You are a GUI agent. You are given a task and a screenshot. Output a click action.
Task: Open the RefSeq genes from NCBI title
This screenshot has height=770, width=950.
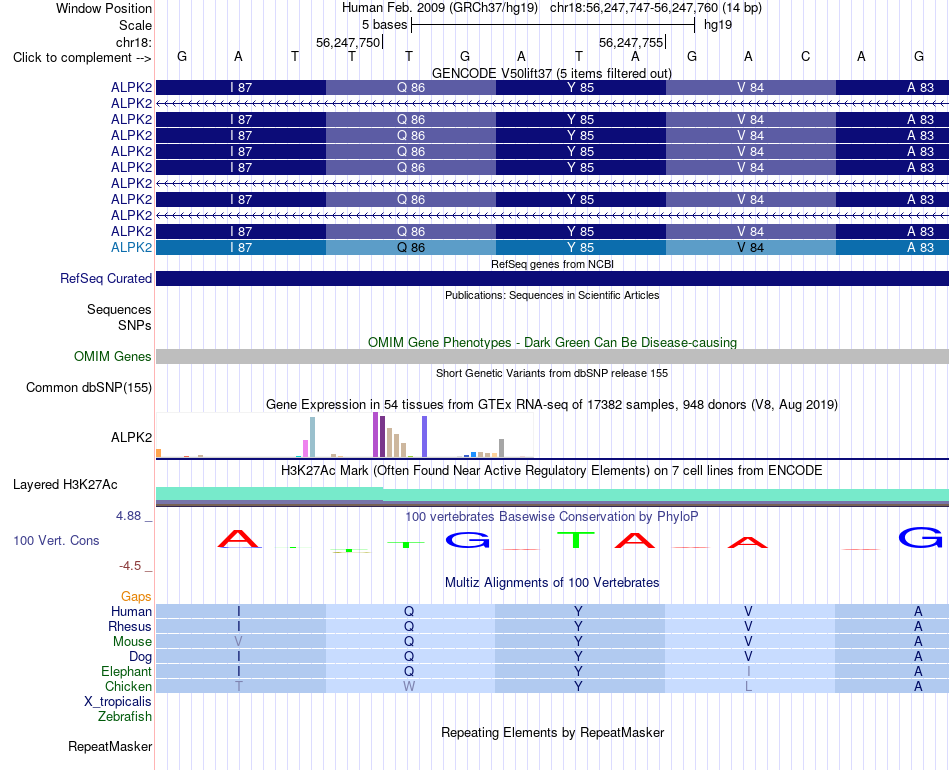click(x=552, y=264)
